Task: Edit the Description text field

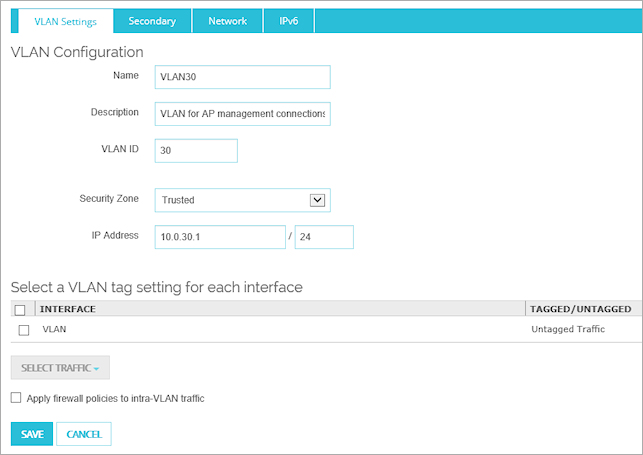Action: coord(242,114)
